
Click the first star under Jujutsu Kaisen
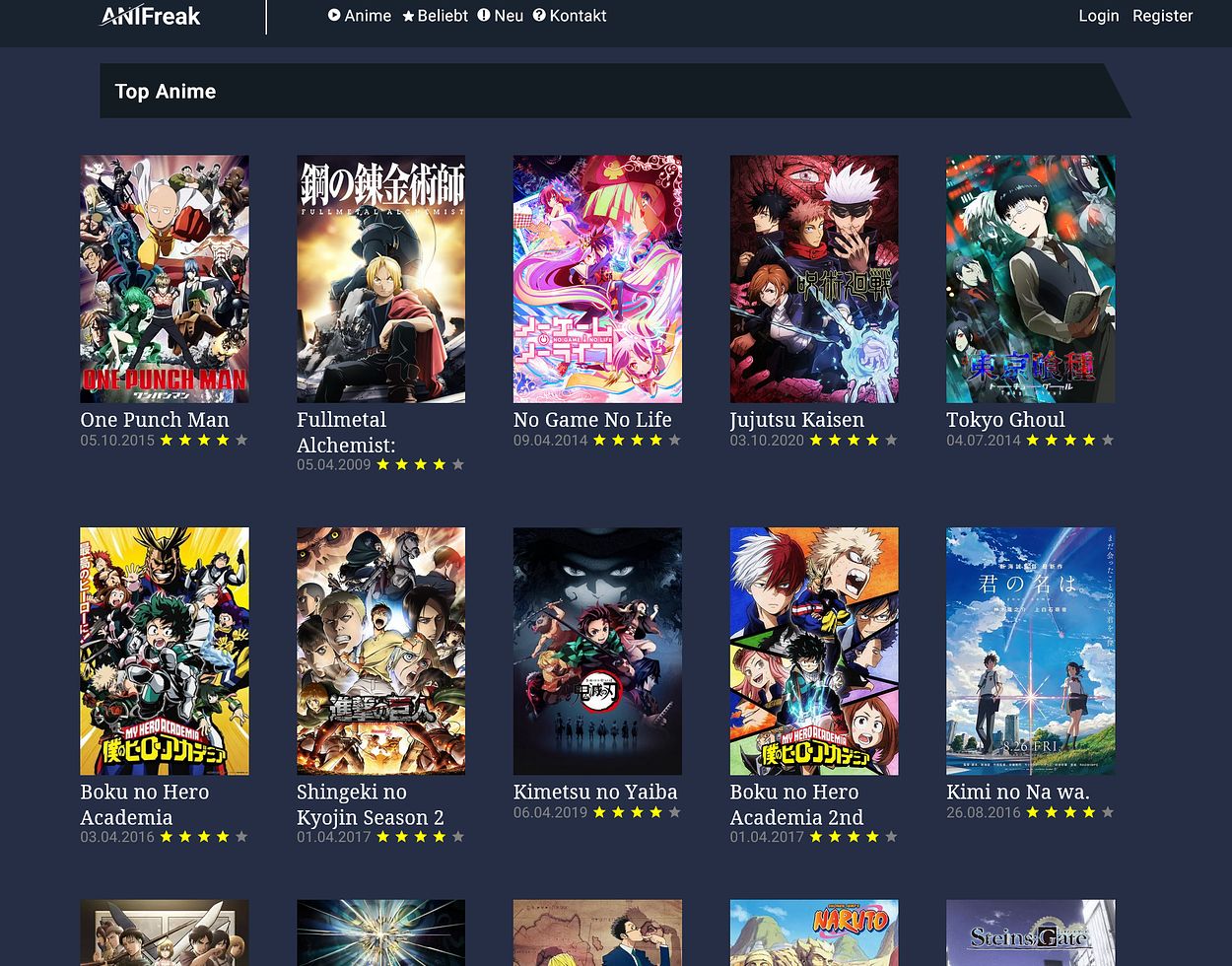(816, 441)
